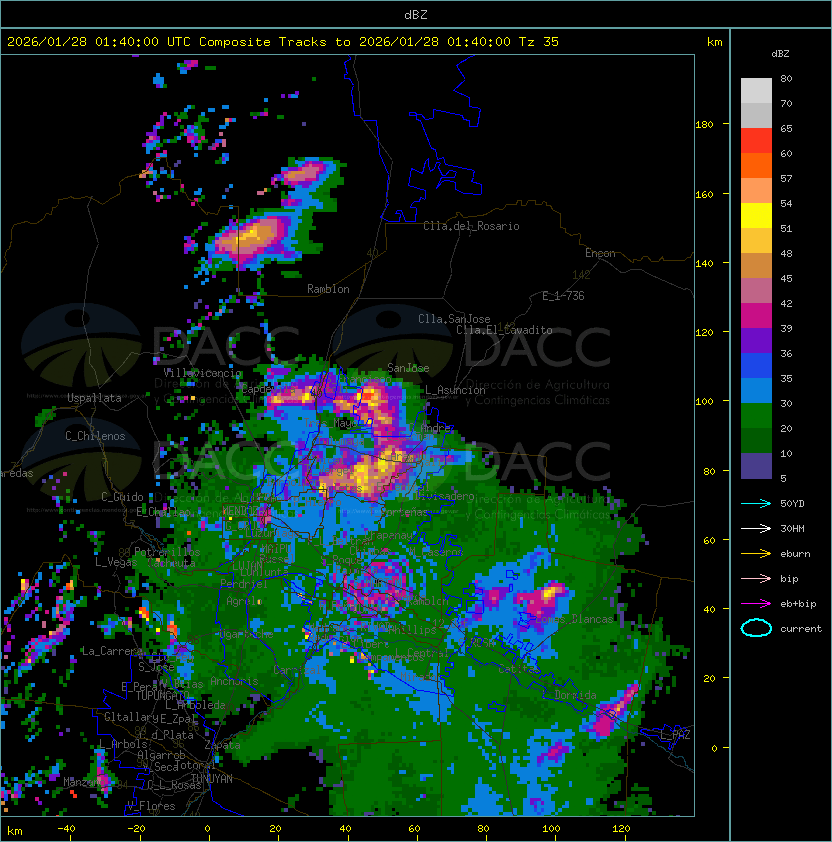Click the yellow eburn arrow in legend
The height and width of the screenshot is (842, 832).
(x=756, y=554)
